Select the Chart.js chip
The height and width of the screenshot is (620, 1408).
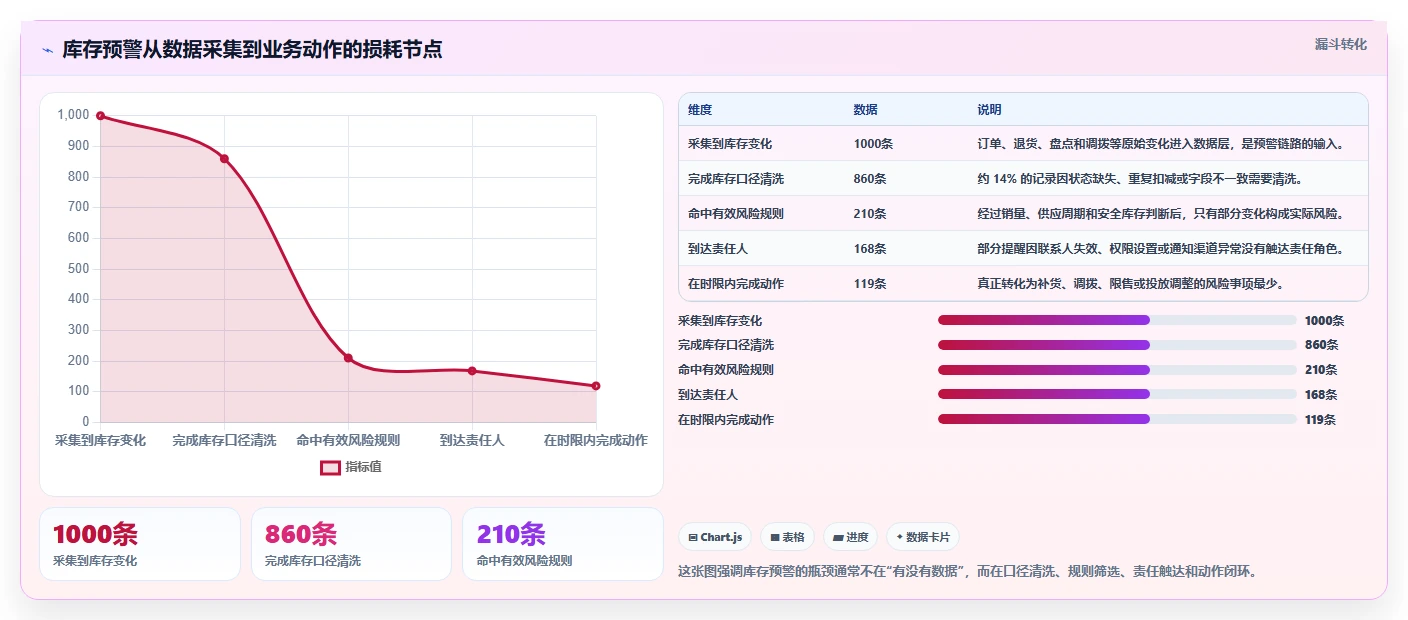coord(715,537)
